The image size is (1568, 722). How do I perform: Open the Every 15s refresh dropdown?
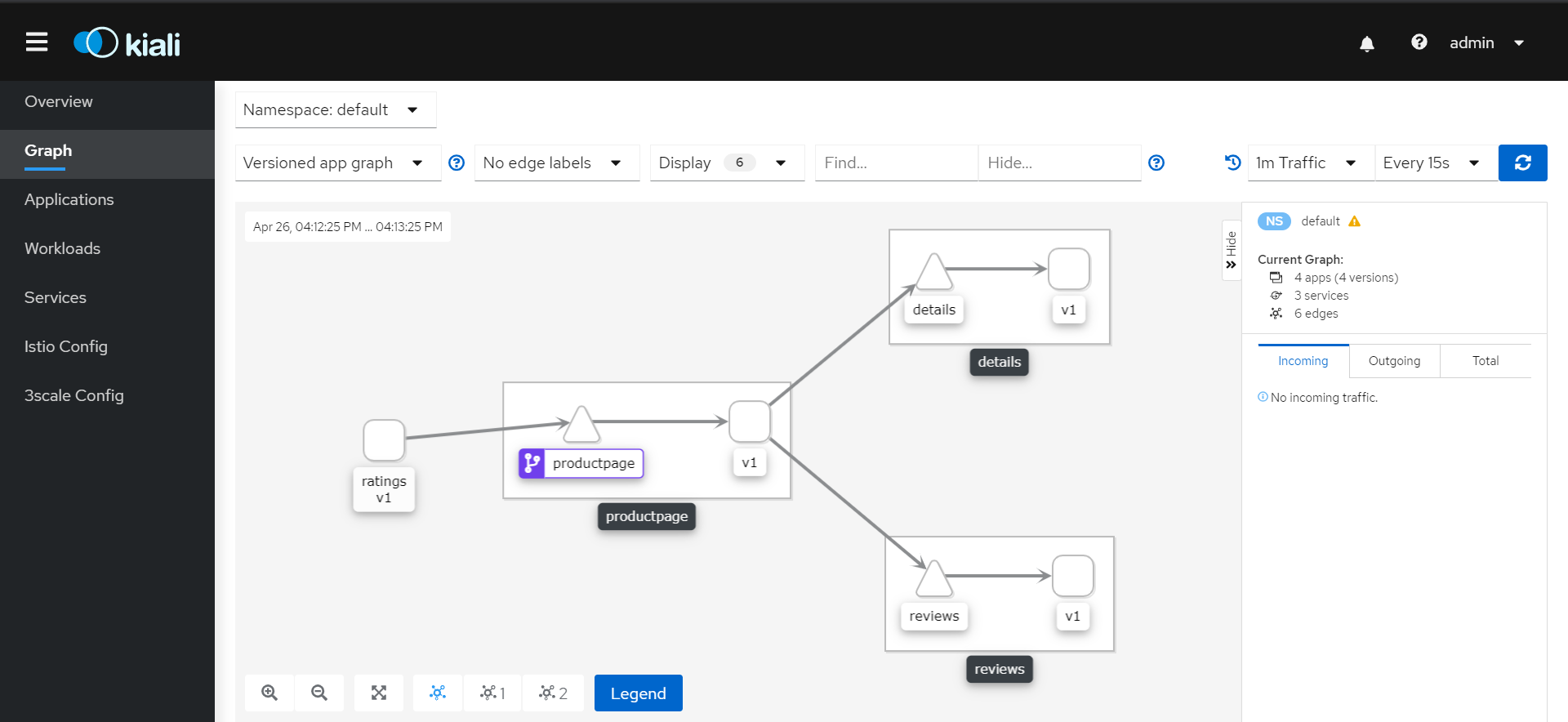click(1436, 163)
